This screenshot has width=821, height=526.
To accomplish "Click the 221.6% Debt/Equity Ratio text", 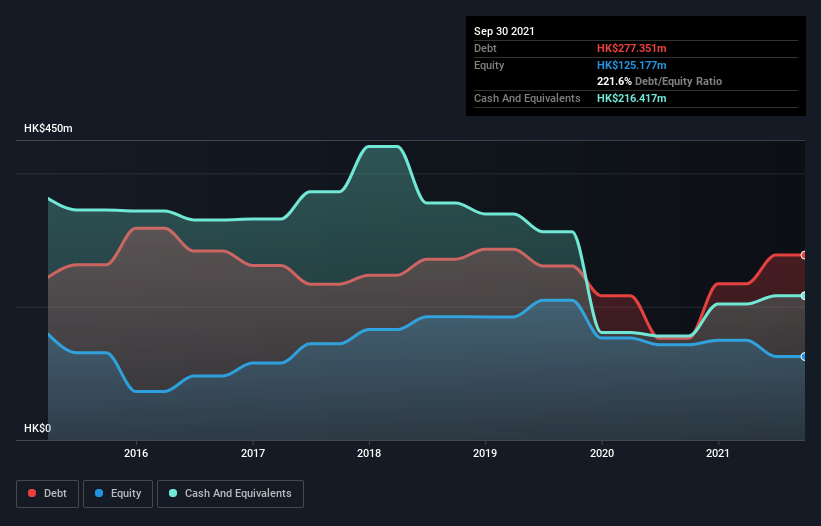I will coord(659,81).
